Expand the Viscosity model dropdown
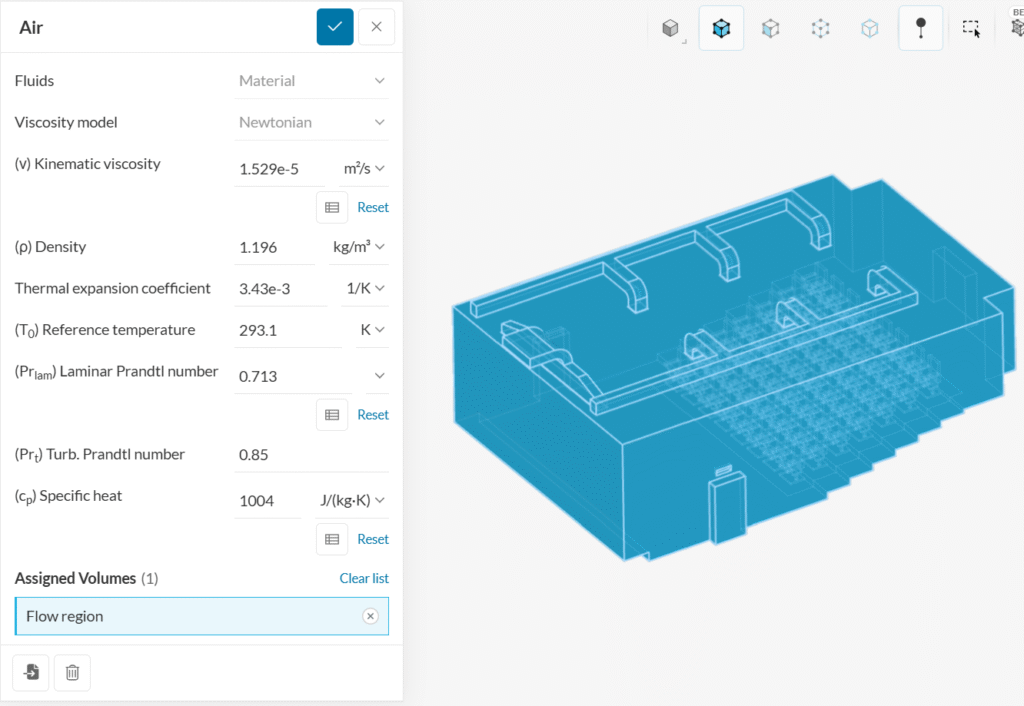Image resolution: width=1024 pixels, height=706 pixels. pyautogui.click(x=312, y=122)
